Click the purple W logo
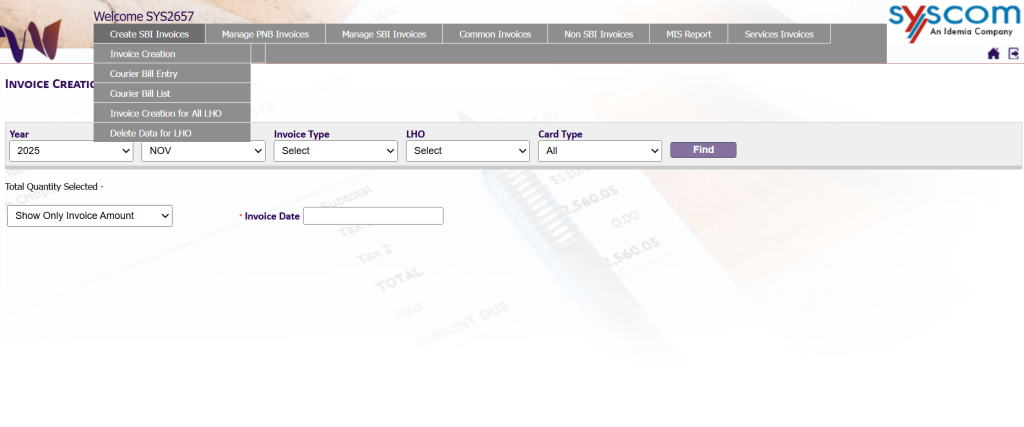Image resolution: width=1024 pixels, height=427 pixels. [x=32, y=38]
